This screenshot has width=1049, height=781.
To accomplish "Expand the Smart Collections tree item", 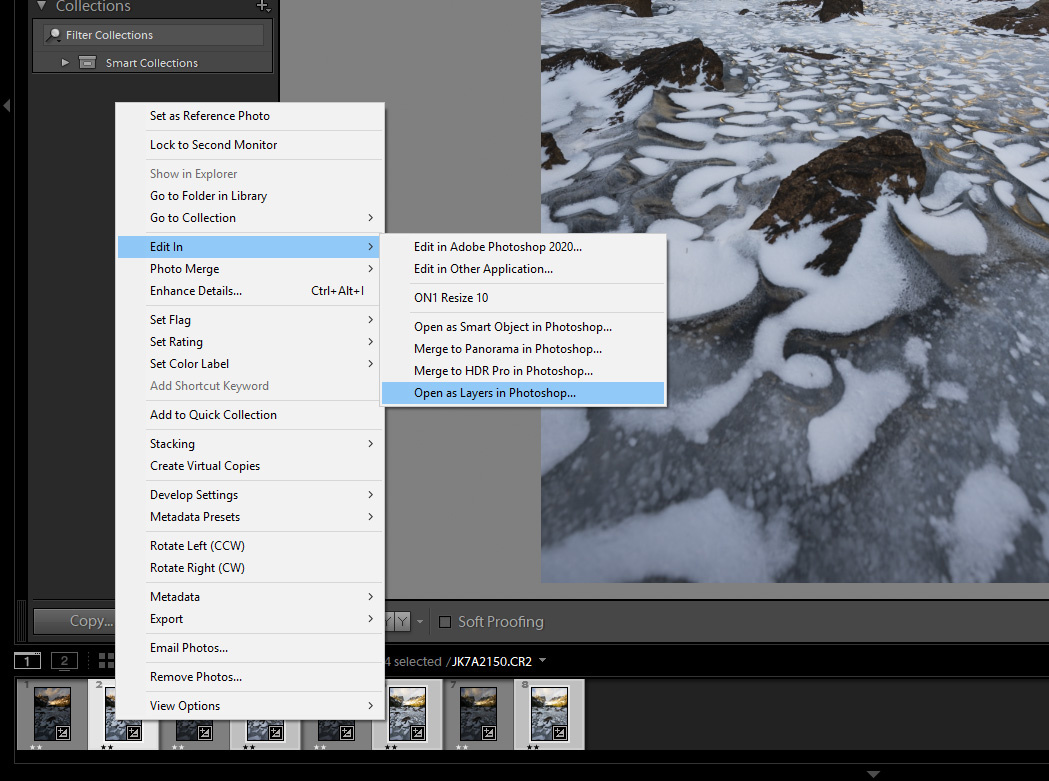I will point(65,63).
